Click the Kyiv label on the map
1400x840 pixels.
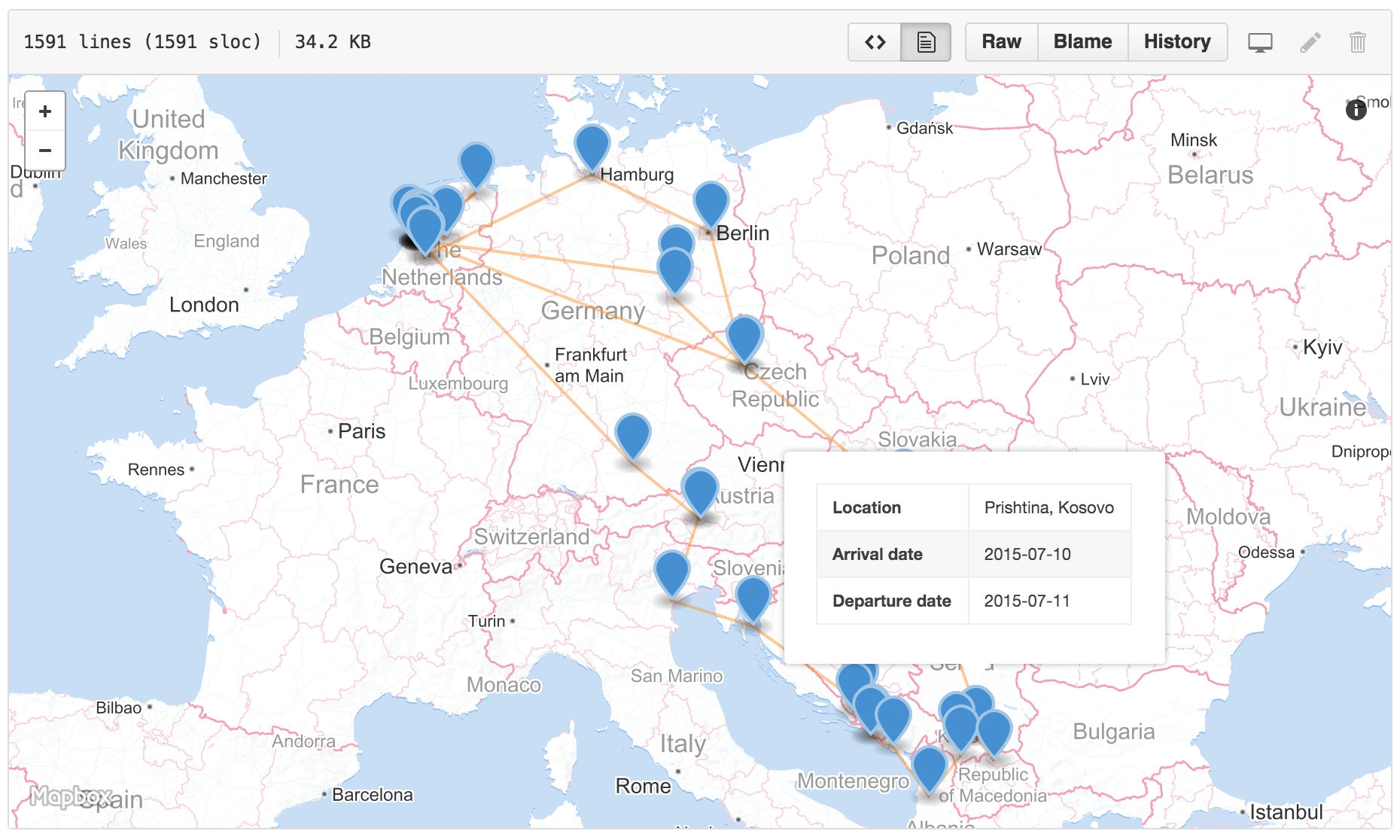[x=1322, y=347]
